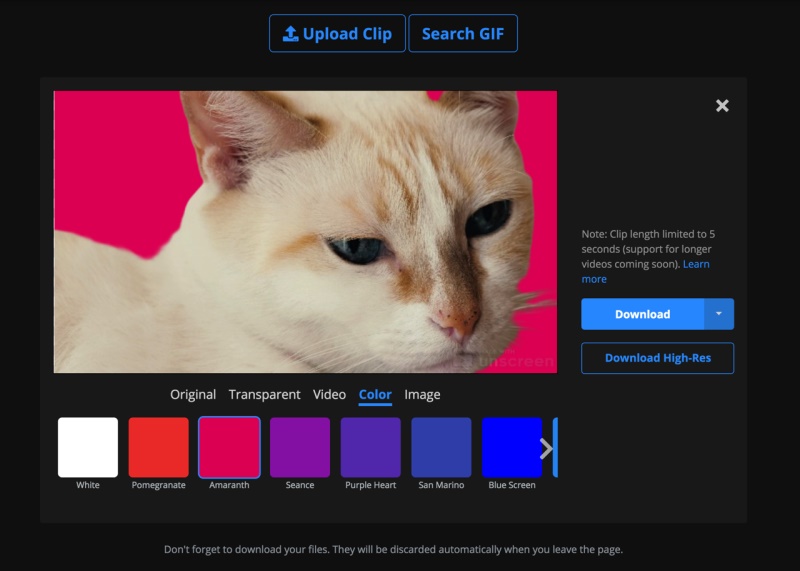Choose the White color swatch

(88, 448)
